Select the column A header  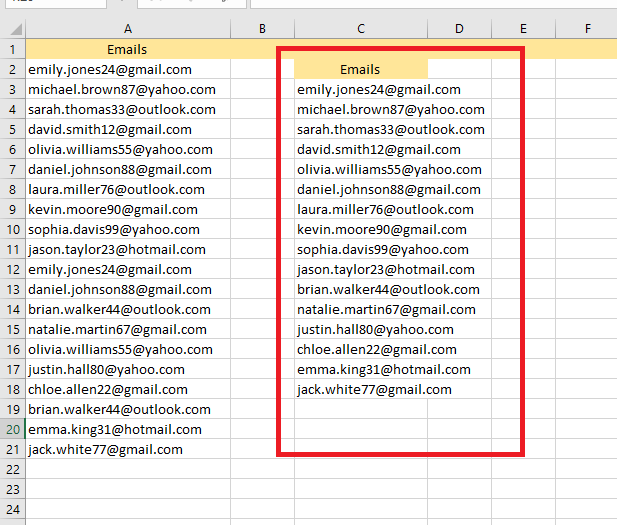[x=127, y=29]
